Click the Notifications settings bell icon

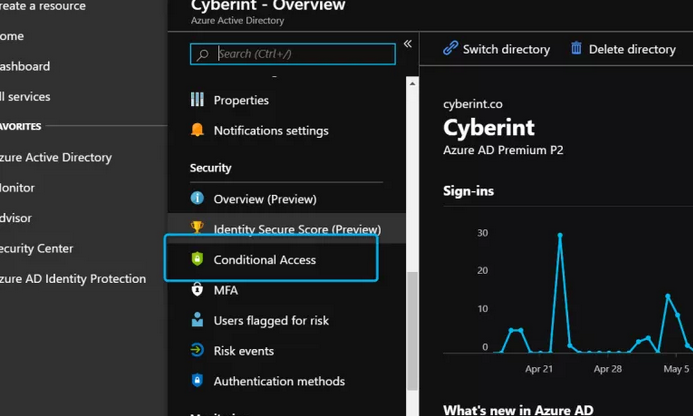tap(197, 130)
